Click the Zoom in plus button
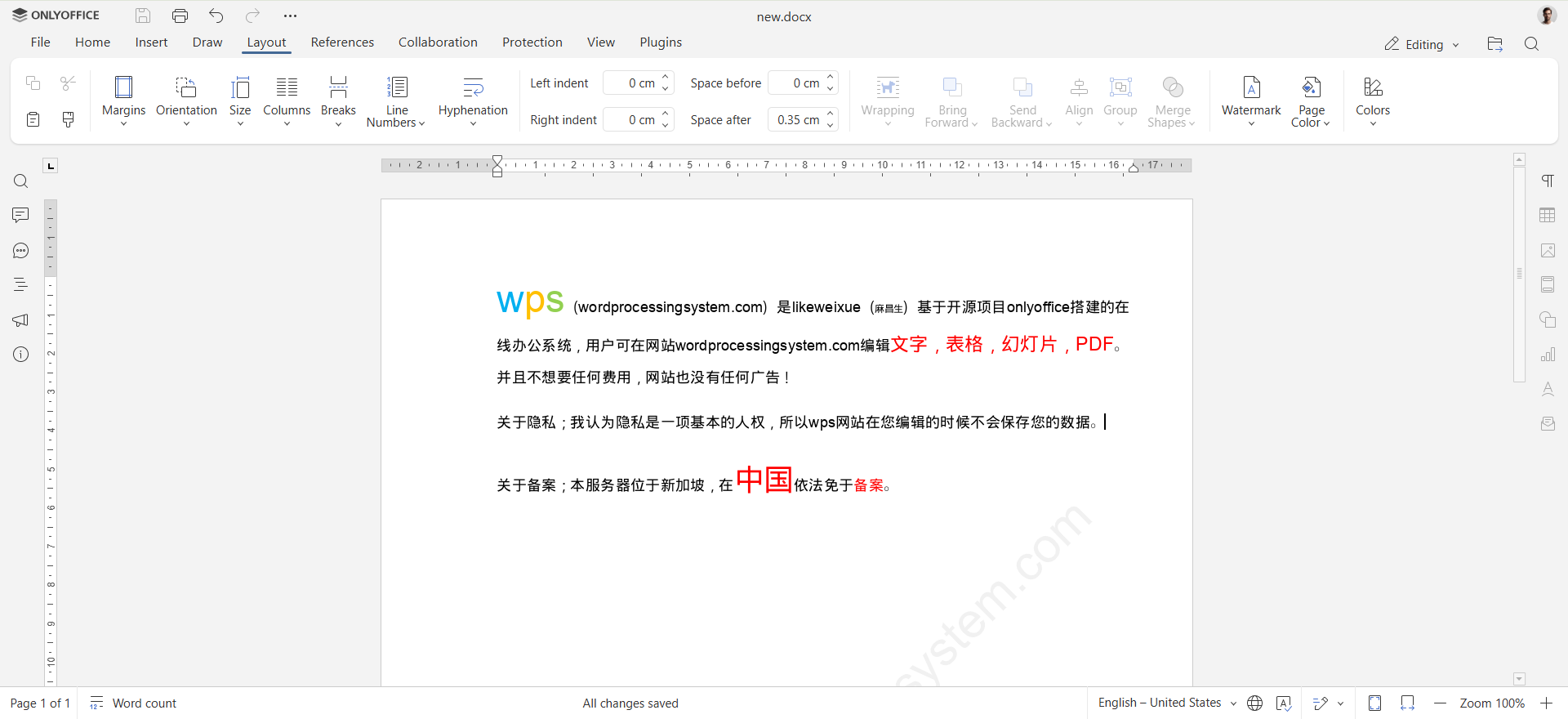 coord(1546,703)
